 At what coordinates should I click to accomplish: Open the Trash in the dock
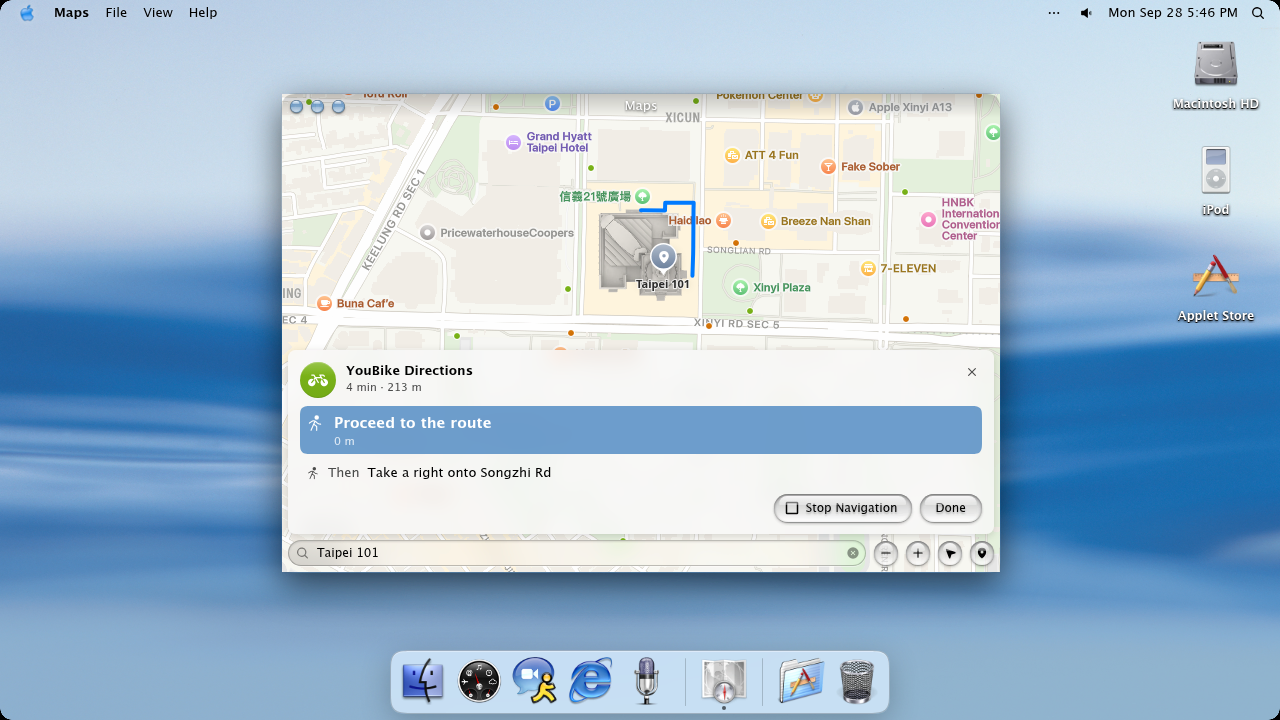(x=857, y=682)
